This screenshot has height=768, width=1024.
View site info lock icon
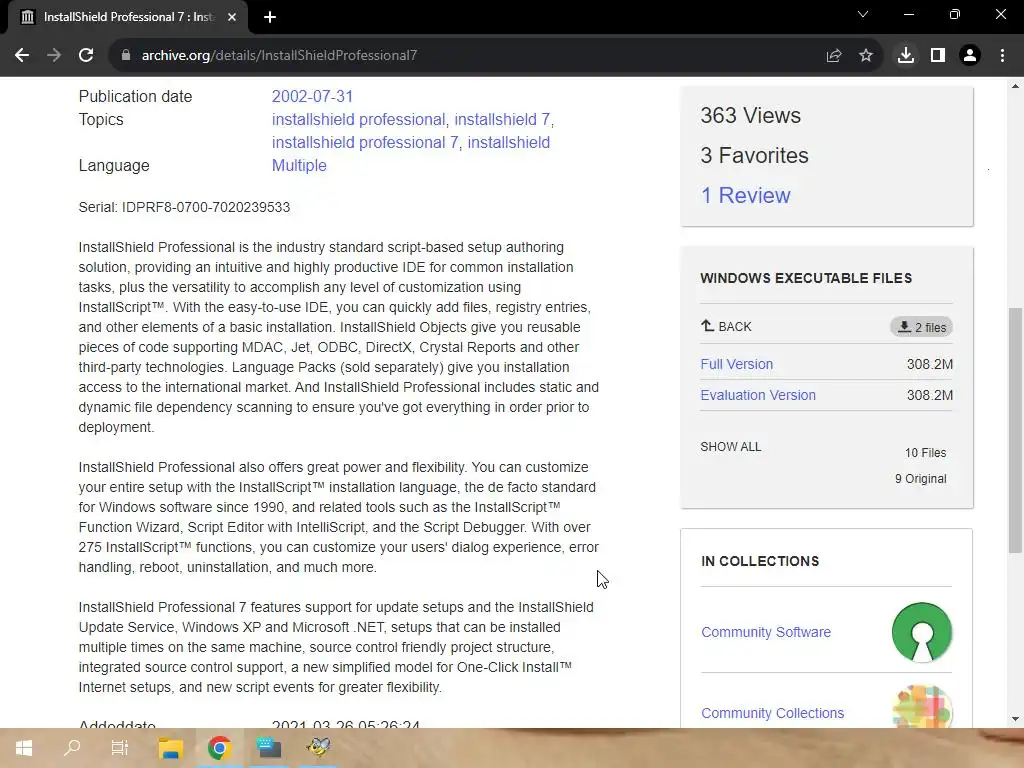point(126,56)
